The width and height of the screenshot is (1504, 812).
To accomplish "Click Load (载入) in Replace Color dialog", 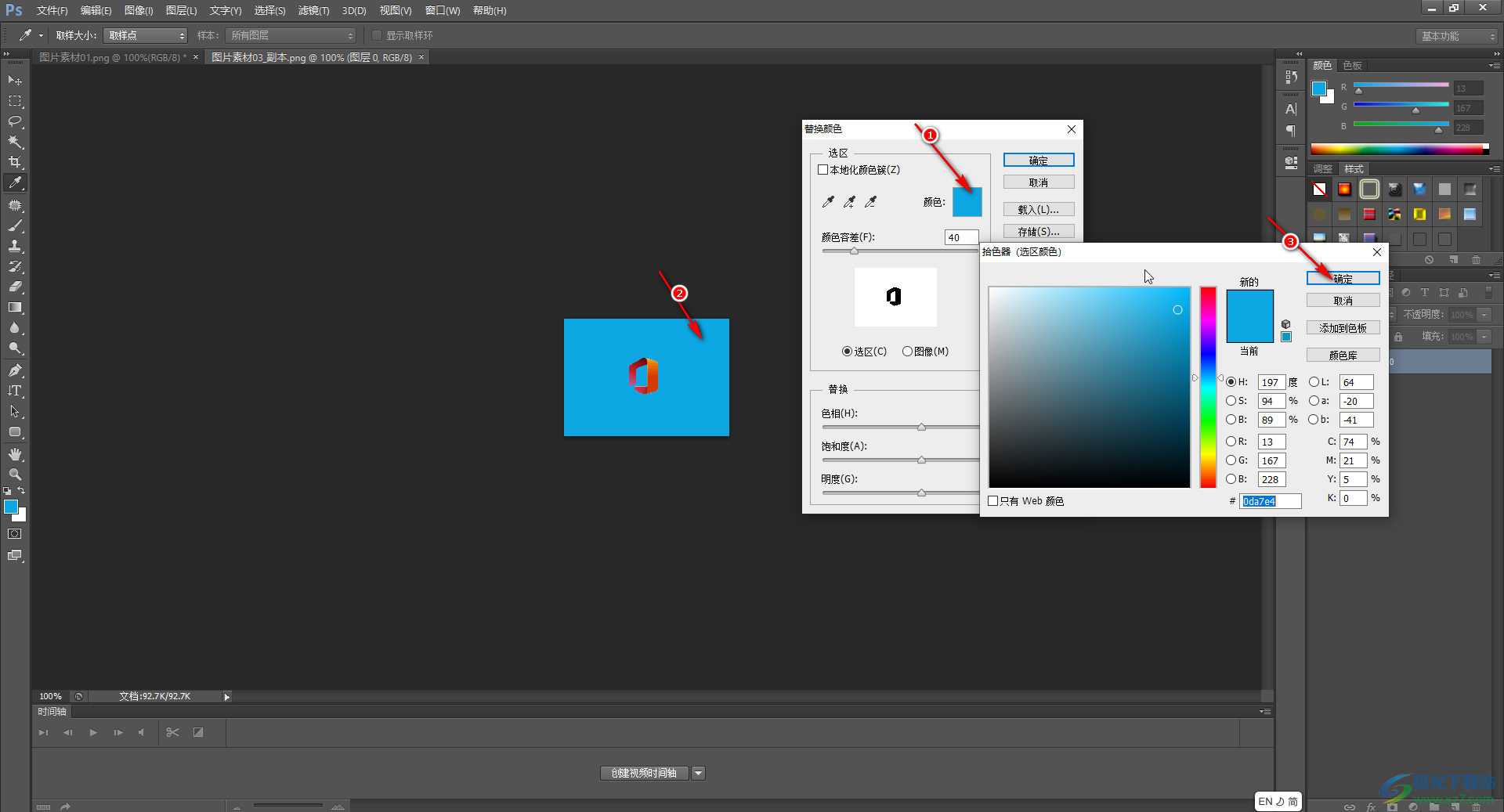I will pyautogui.click(x=1039, y=210).
